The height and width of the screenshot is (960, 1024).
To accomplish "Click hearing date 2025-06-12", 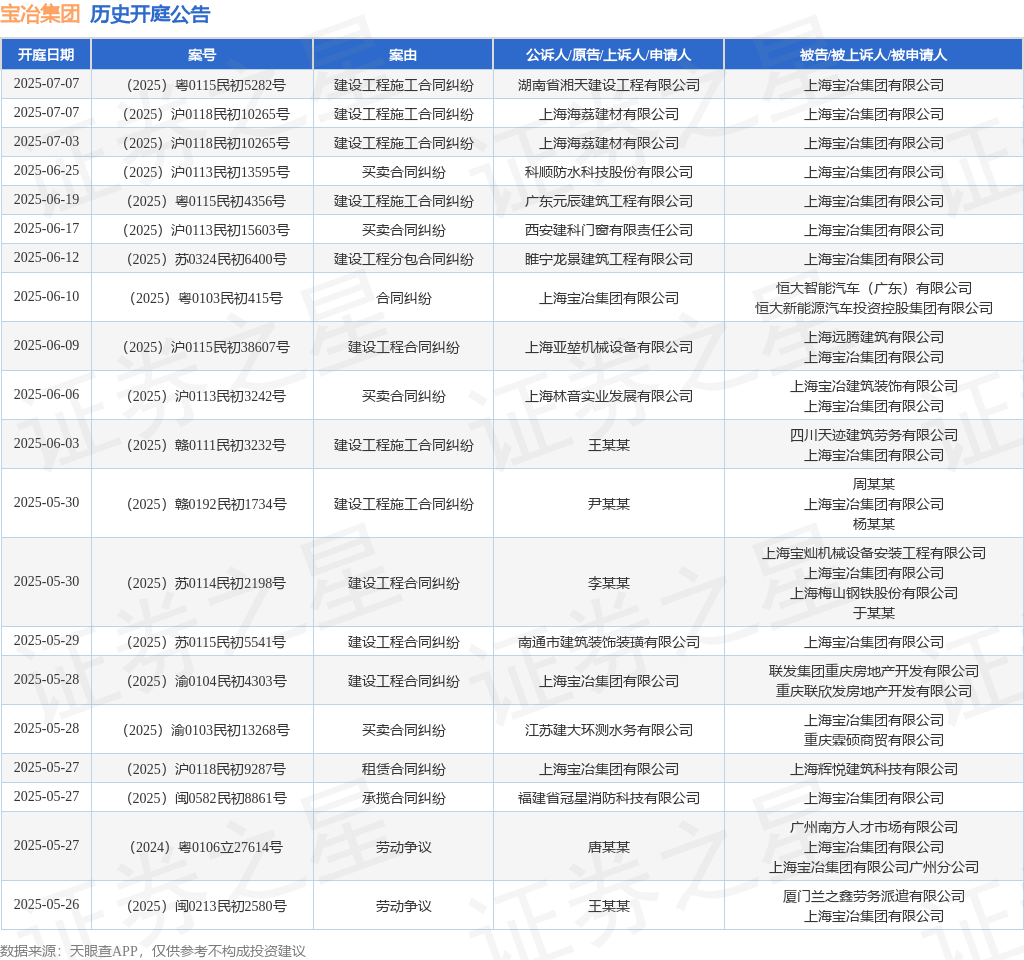I will click(46, 257).
